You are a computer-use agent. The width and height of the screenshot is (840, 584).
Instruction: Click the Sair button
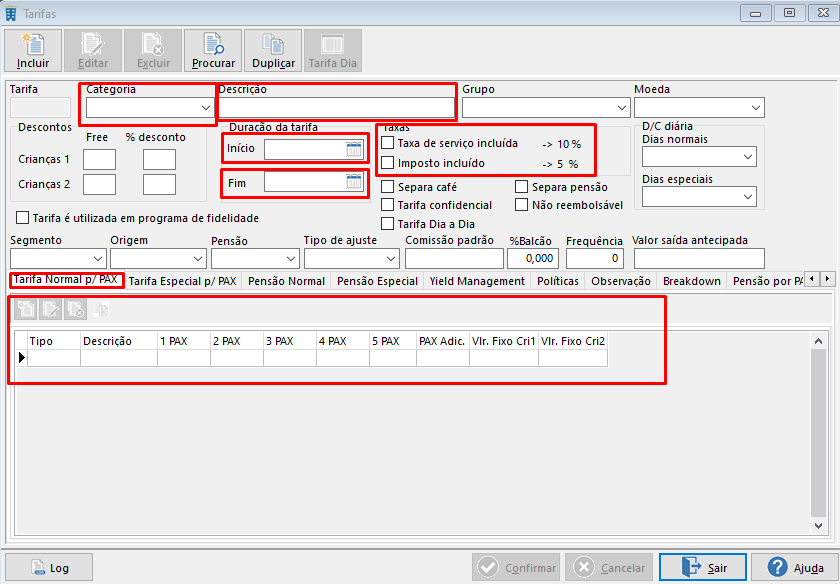pyautogui.click(x=702, y=567)
